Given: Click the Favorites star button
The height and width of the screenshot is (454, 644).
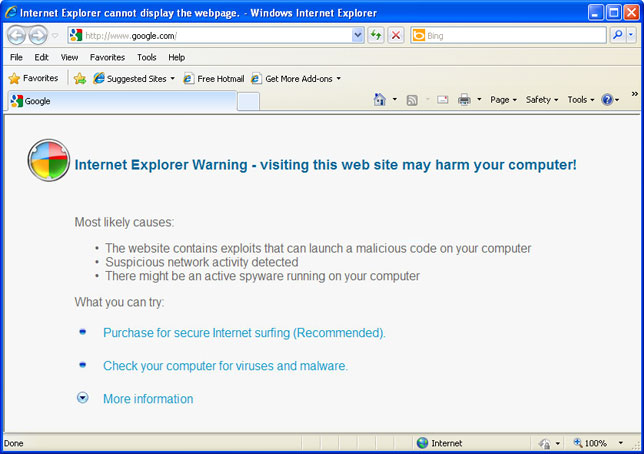Looking at the screenshot, I should 33,78.
